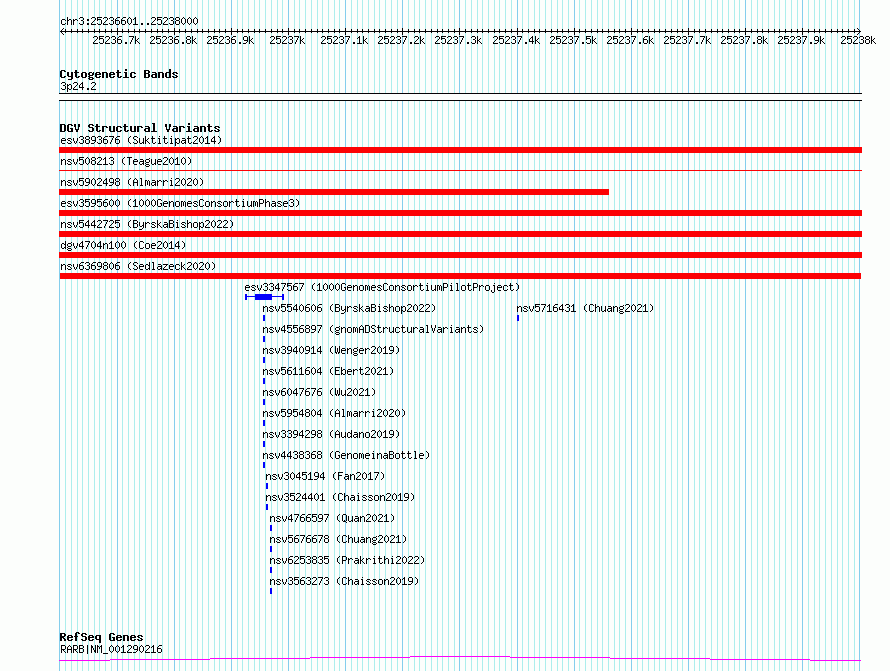This screenshot has width=890, height=671.
Task: Click the RARB|NM_001290216 gene label
Action: click(x=111, y=649)
